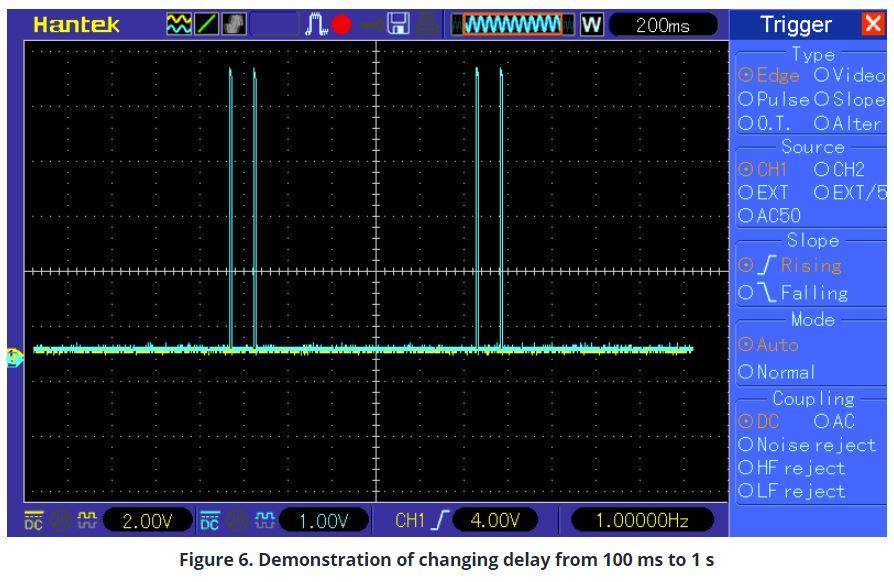The height and width of the screenshot is (582, 894).
Task: Click the dimmed CH1 bandwidth limit icon
Action: pyautogui.click(x=60, y=520)
